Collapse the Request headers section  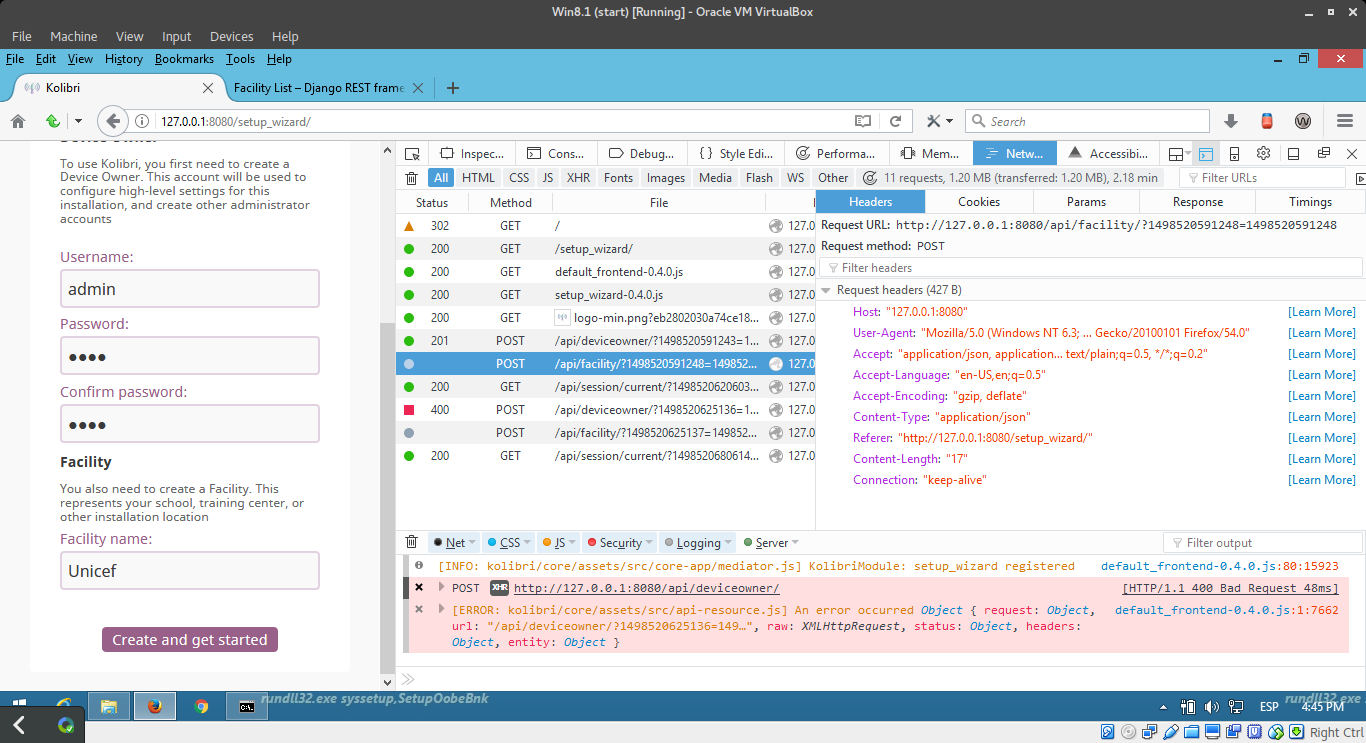point(826,290)
